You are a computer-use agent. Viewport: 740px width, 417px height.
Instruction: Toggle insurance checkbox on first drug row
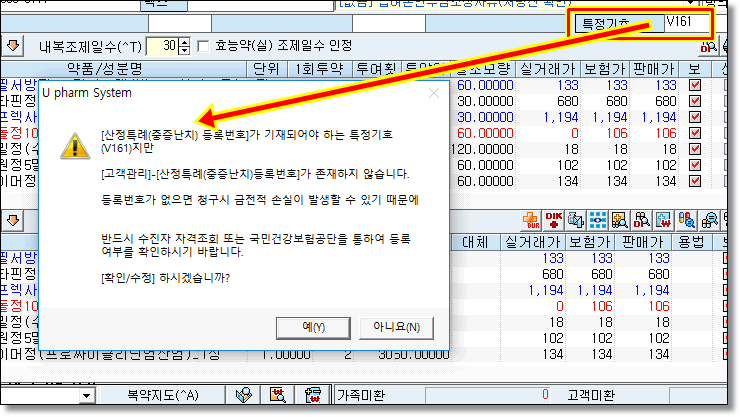tap(696, 85)
